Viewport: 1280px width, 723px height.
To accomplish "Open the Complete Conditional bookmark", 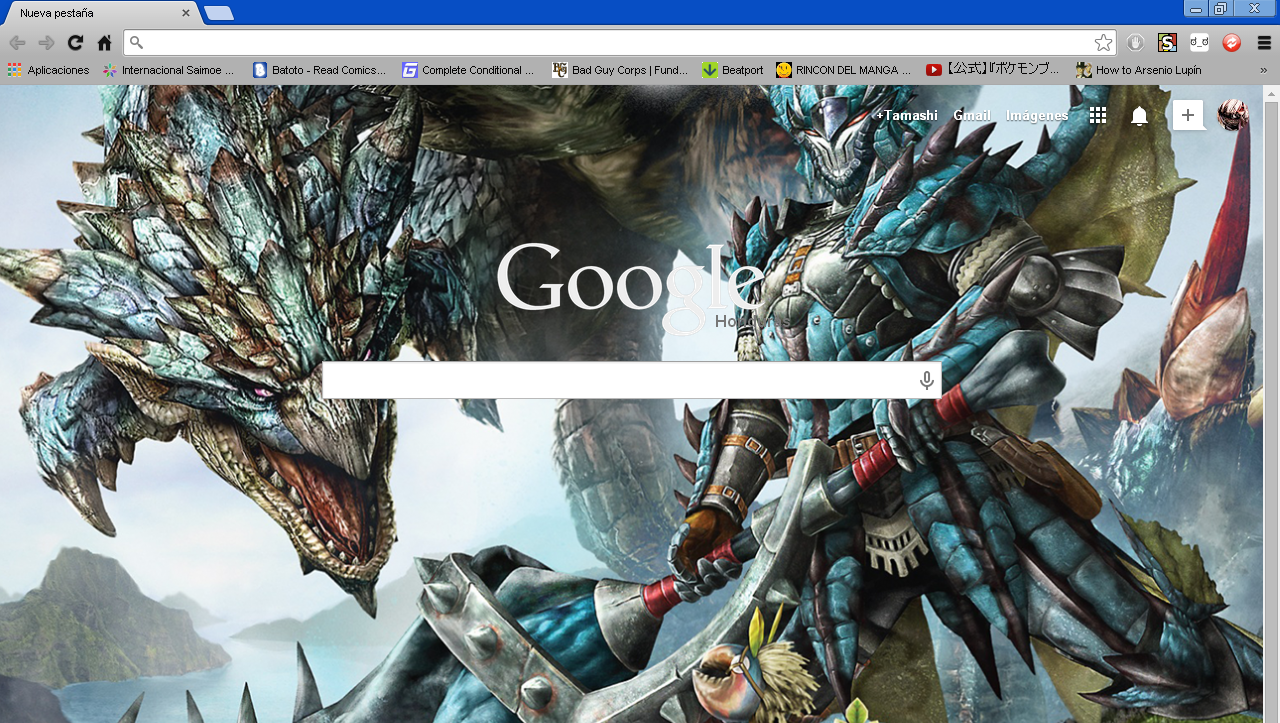I will click(468, 70).
